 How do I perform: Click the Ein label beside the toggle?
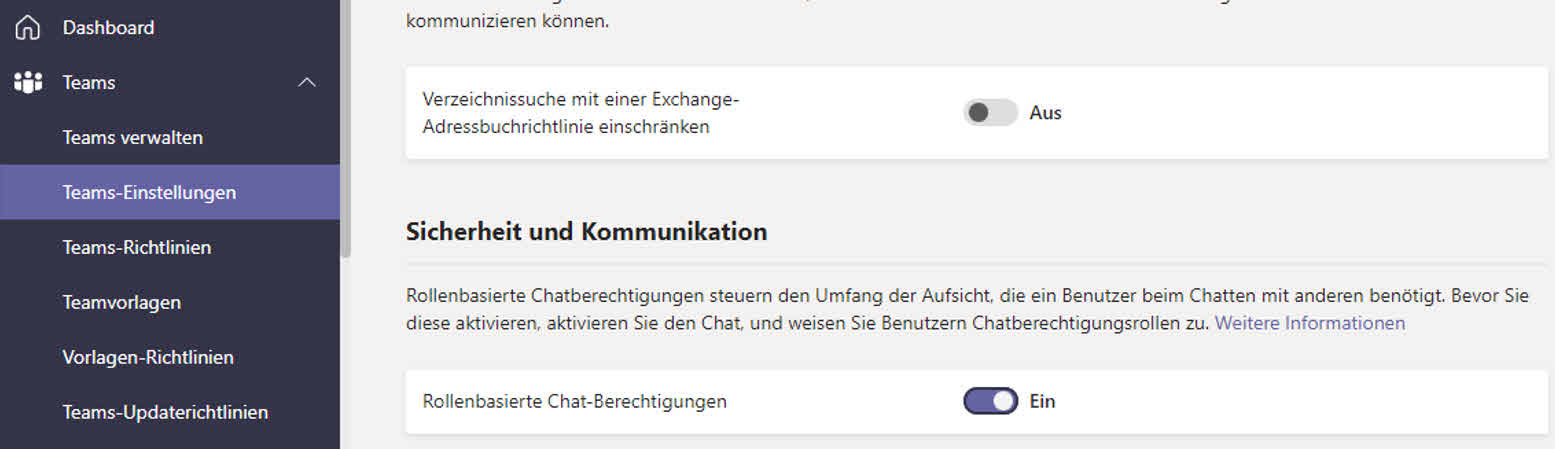(x=1043, y=401)
